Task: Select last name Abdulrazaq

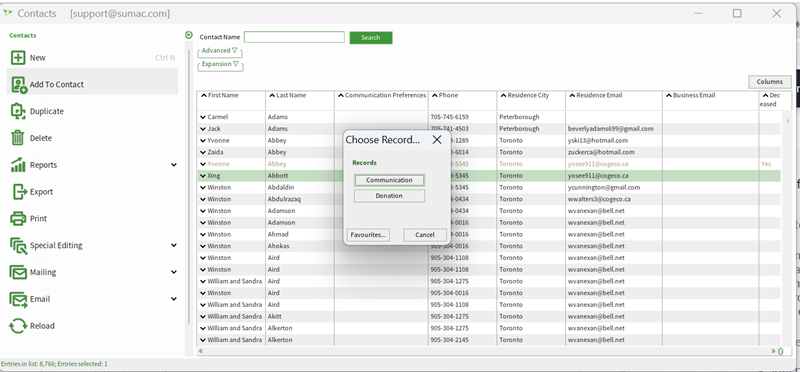Action: (x=284, y=200)
